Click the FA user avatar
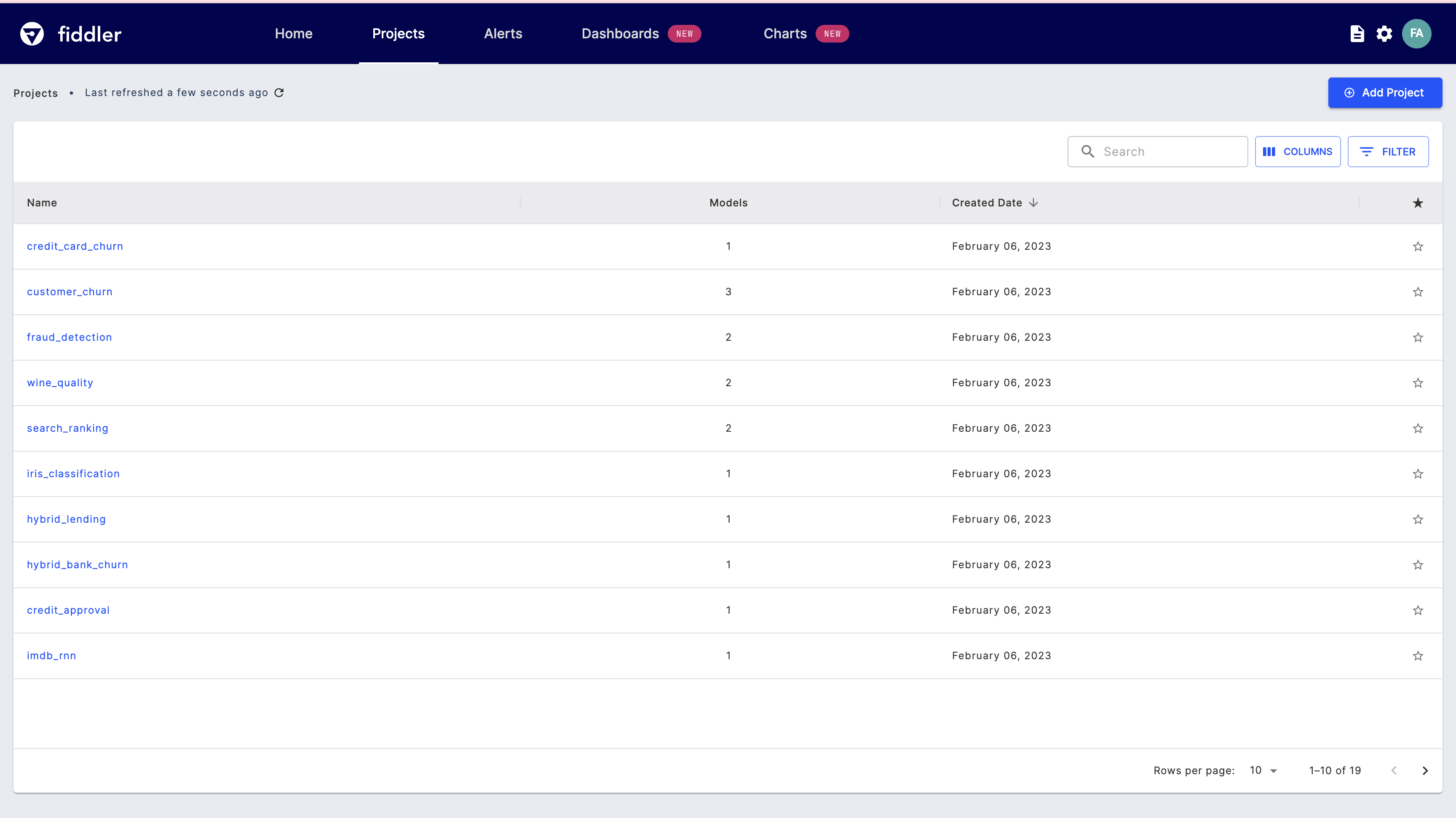 point(1416,34)
